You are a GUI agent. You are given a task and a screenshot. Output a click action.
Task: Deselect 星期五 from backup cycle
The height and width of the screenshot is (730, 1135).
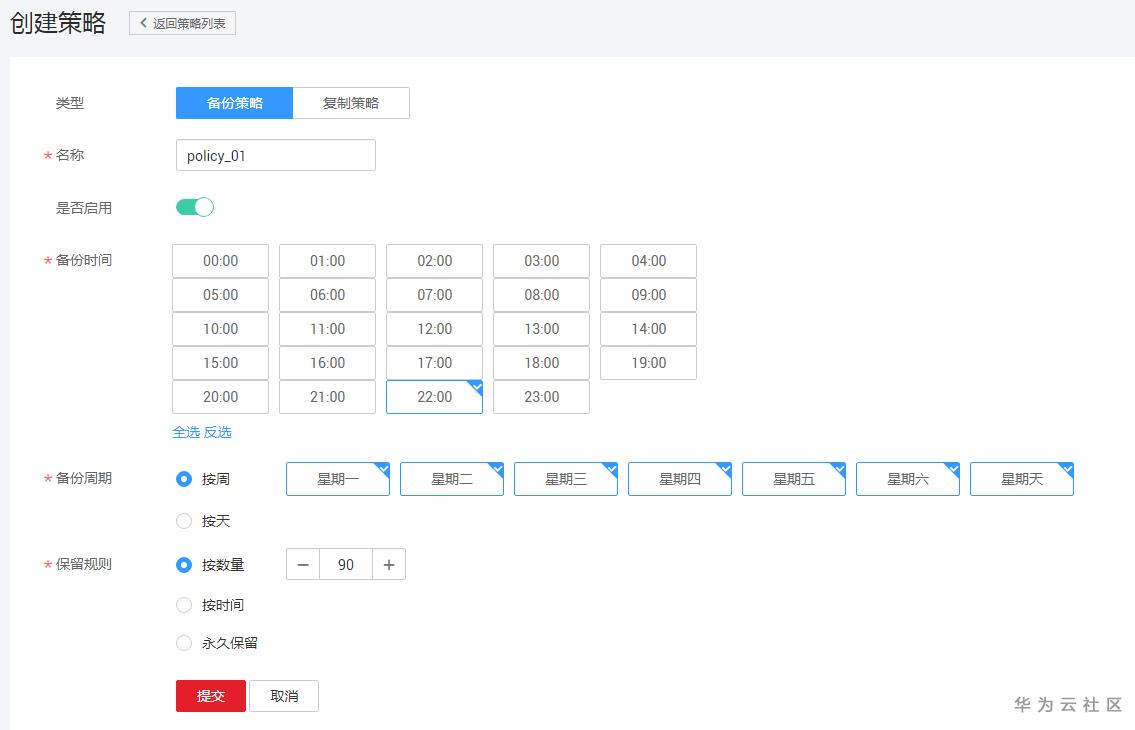click(x=794, y=479)
